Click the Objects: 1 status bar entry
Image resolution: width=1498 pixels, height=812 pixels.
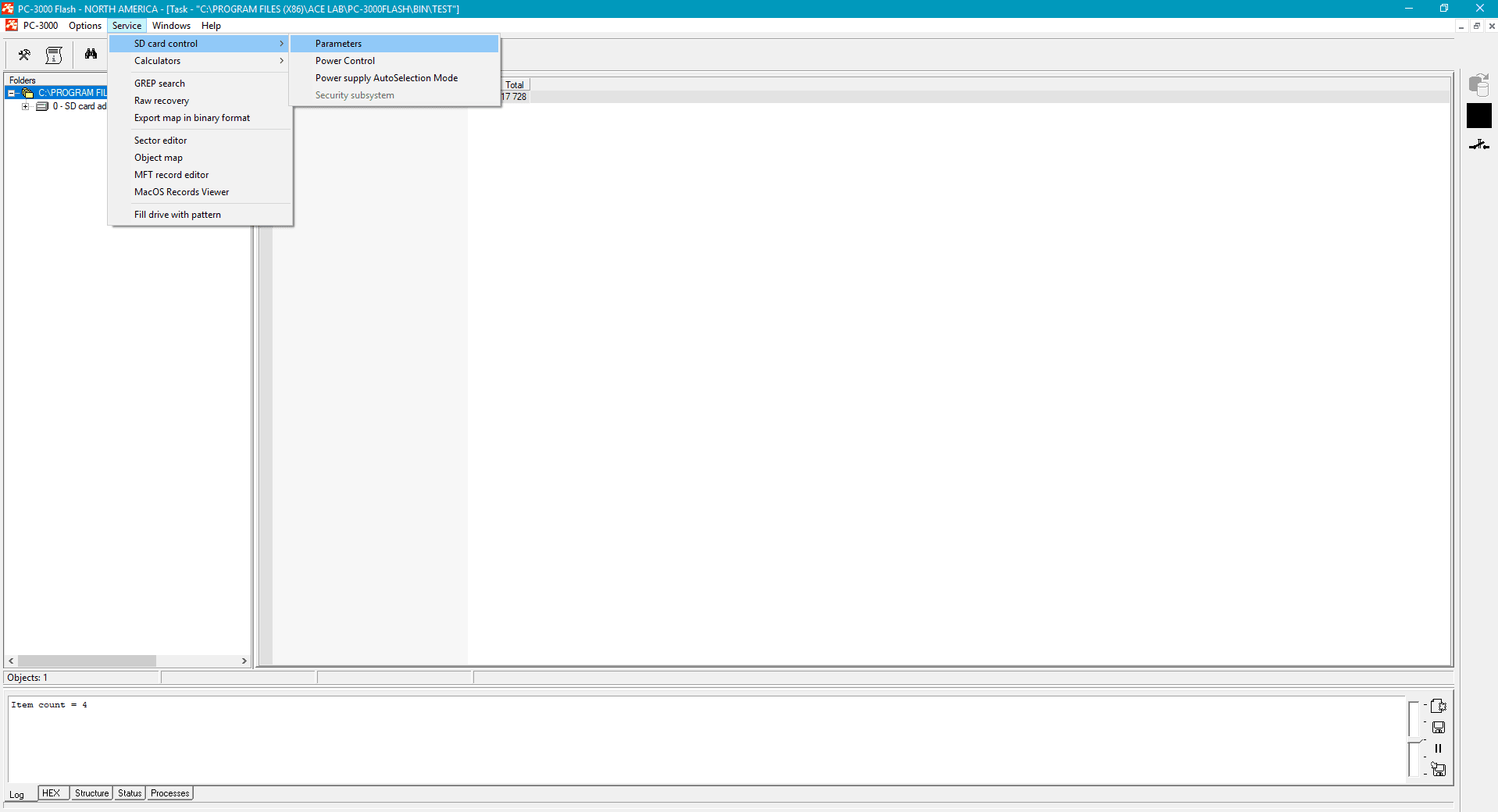coord(82,678)
